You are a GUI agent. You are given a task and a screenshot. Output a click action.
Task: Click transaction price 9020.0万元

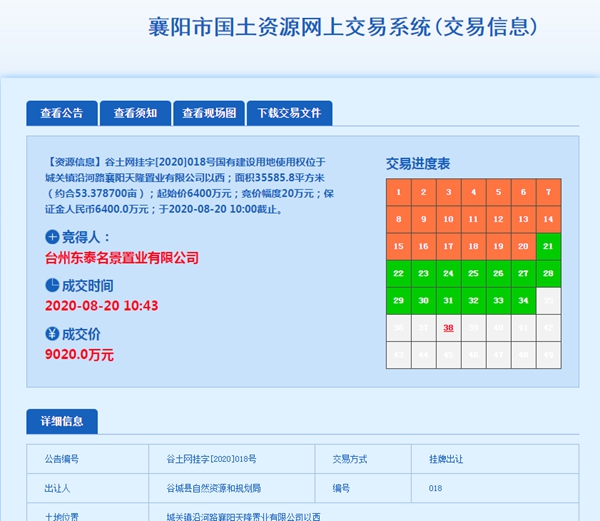[x=79, y=354]
